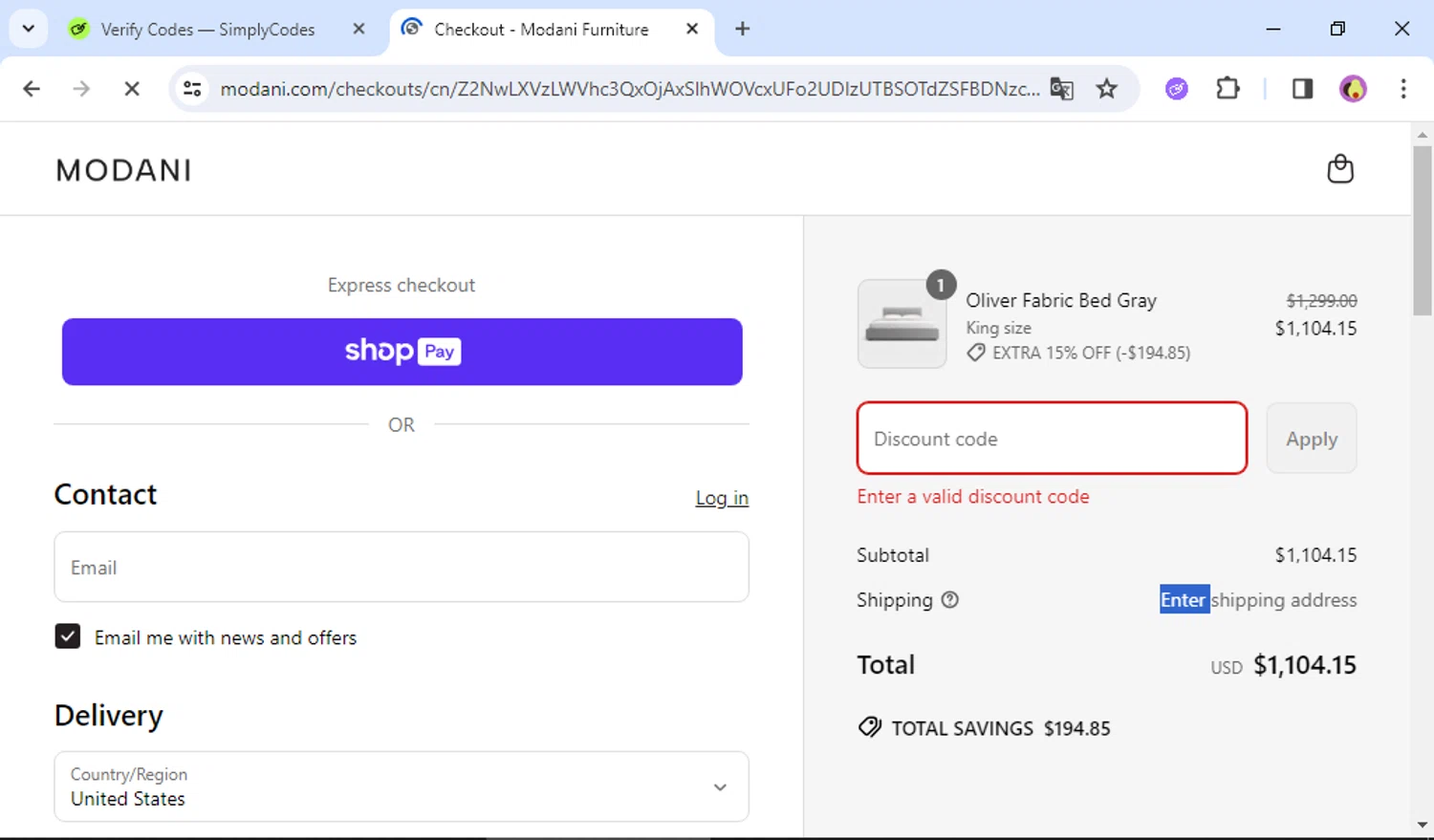Image resolution: width=1434 pixels, height=840 pixels.
Task: Open the Chrome profile avatar
Action: click(1353, 89)
